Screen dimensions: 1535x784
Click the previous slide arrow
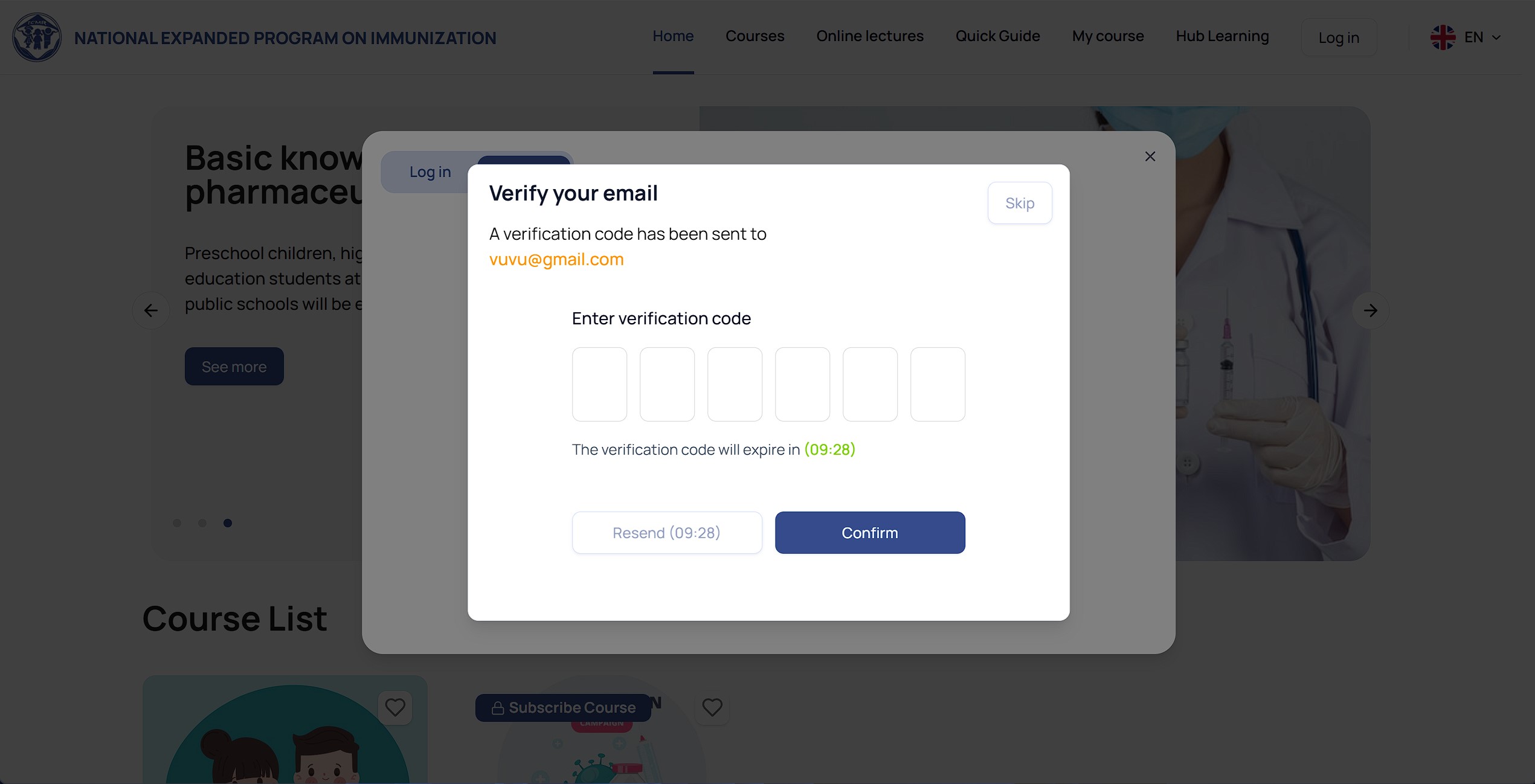[x=151, y=310]
